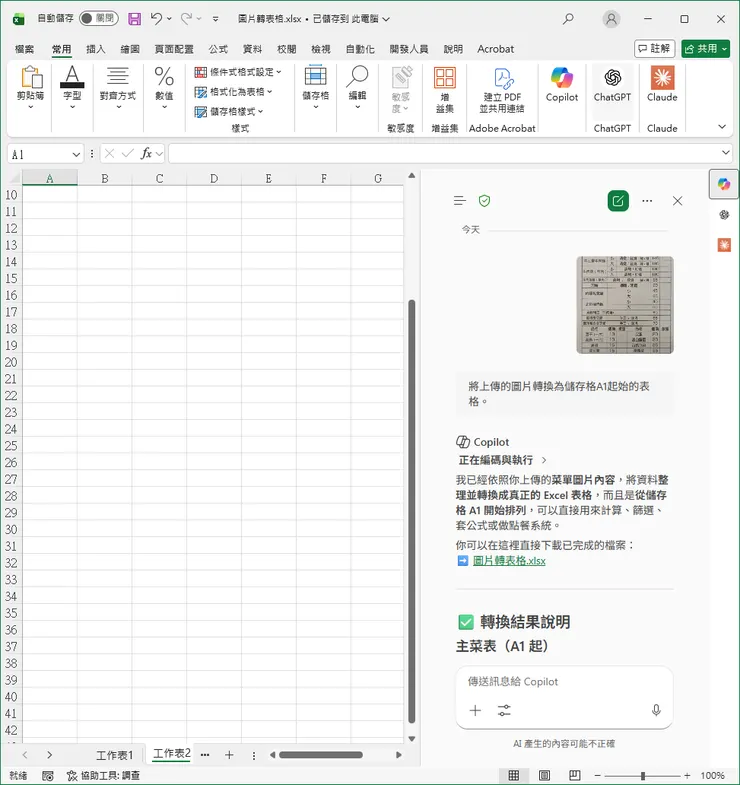Click in the Copilot message input
The image size is (740, 785).
coord(563,681)
